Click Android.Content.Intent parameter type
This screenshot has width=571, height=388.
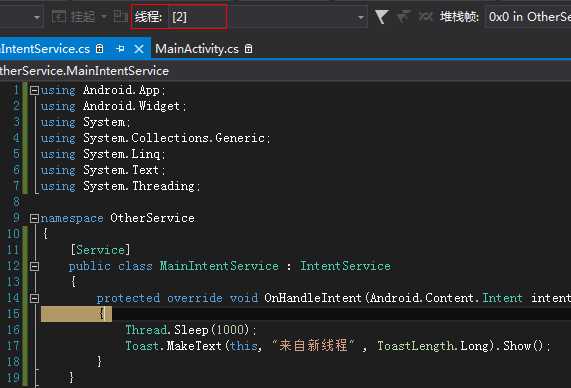446,298
